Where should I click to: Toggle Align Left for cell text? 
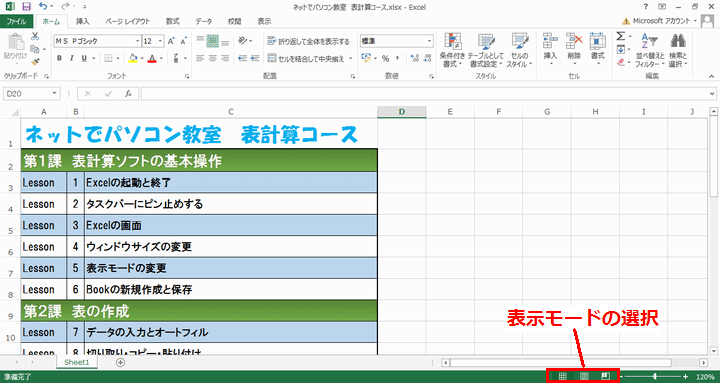[x=200, y=58]
